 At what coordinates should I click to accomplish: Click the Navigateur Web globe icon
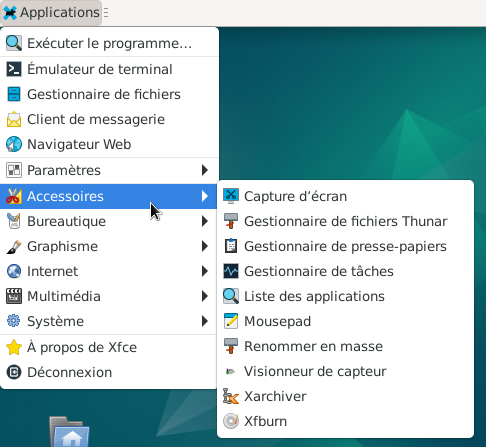pos(14,144)
